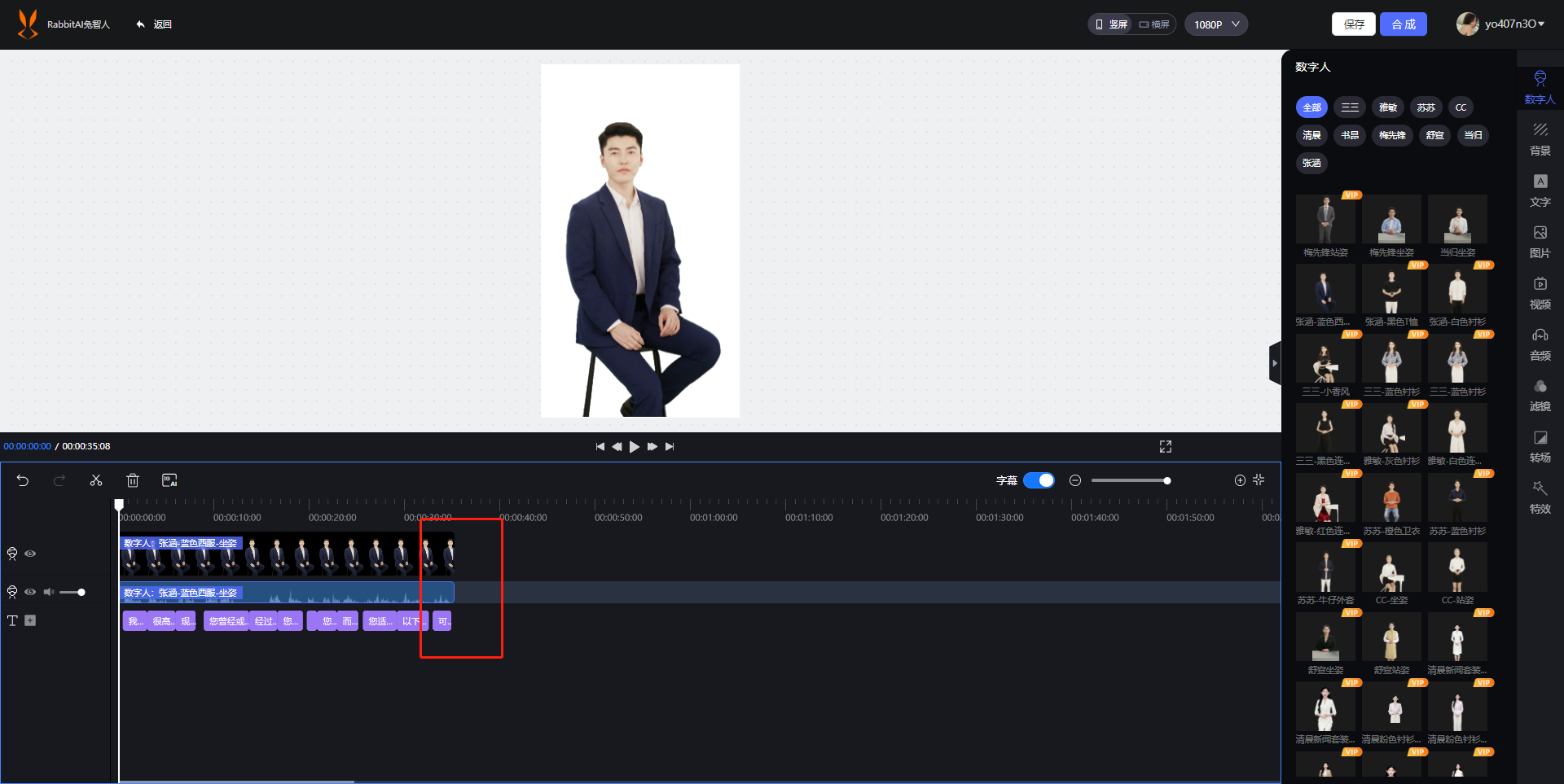Select the 三三 filter tab
1564x784 pixels.
click(x=1350, y=107)
